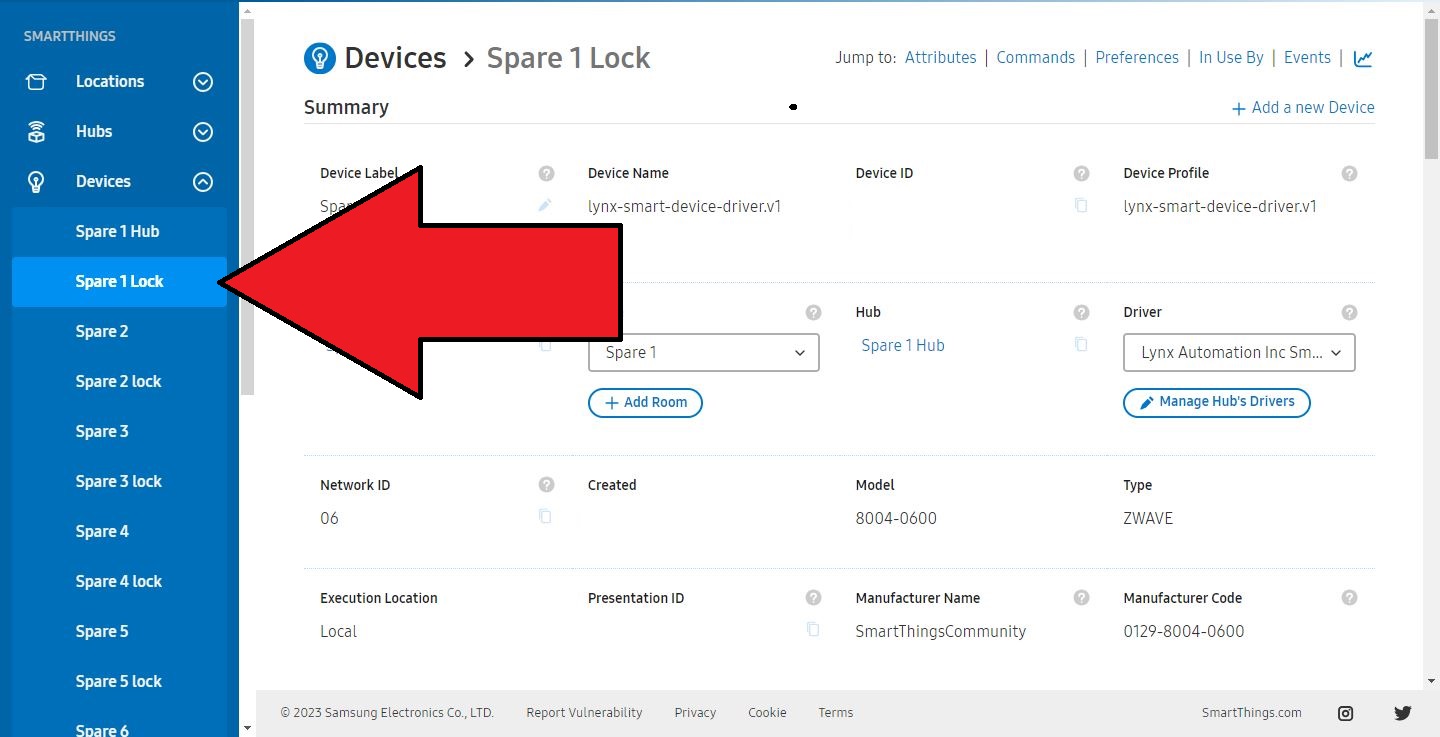This screenshot has width=1440, height=737.
Task: Click the Locations box icon in sidebar
Action: [36, 82]
